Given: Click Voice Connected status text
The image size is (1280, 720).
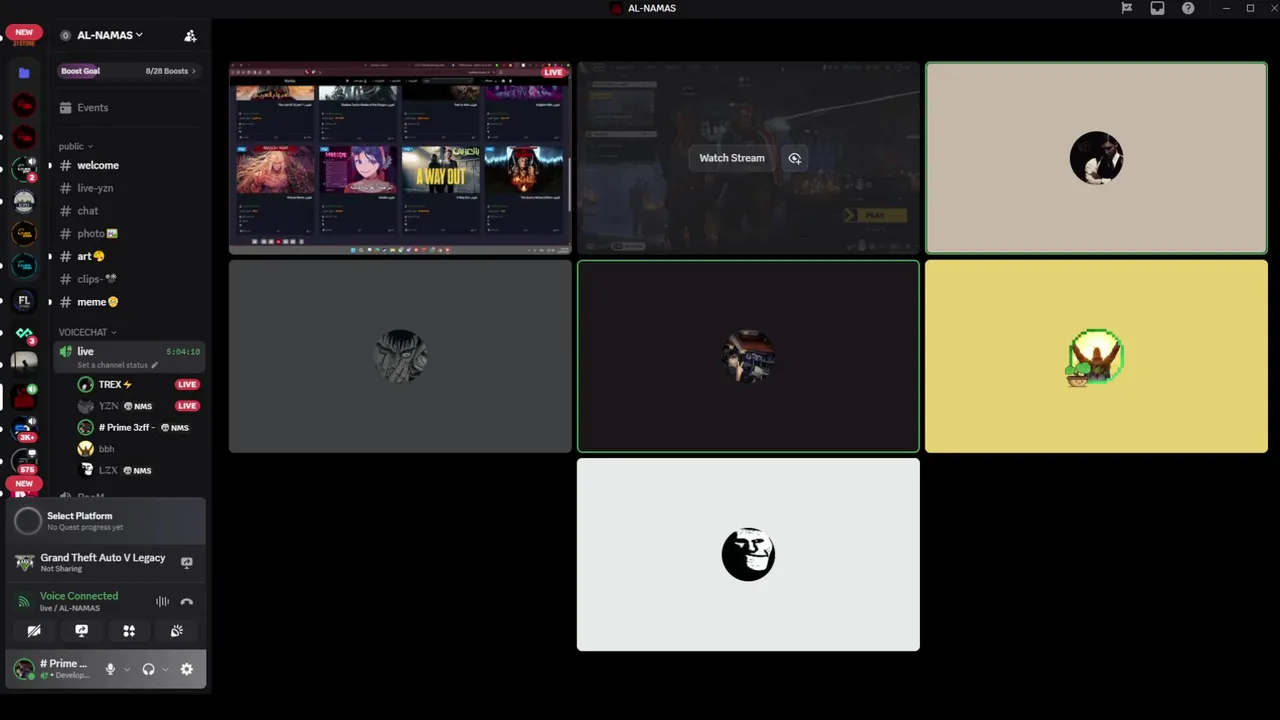Looking at the screenshot, I should tap(79, 596).
